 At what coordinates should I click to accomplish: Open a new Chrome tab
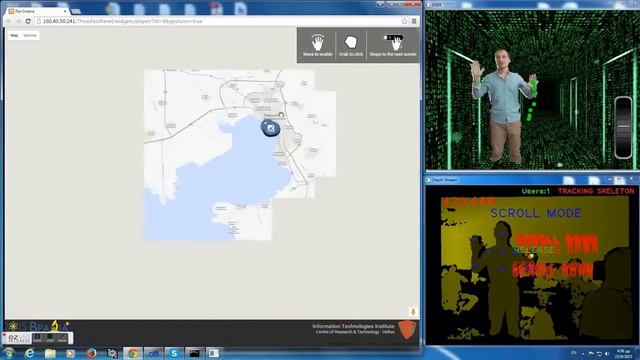[x=76, y=11]
